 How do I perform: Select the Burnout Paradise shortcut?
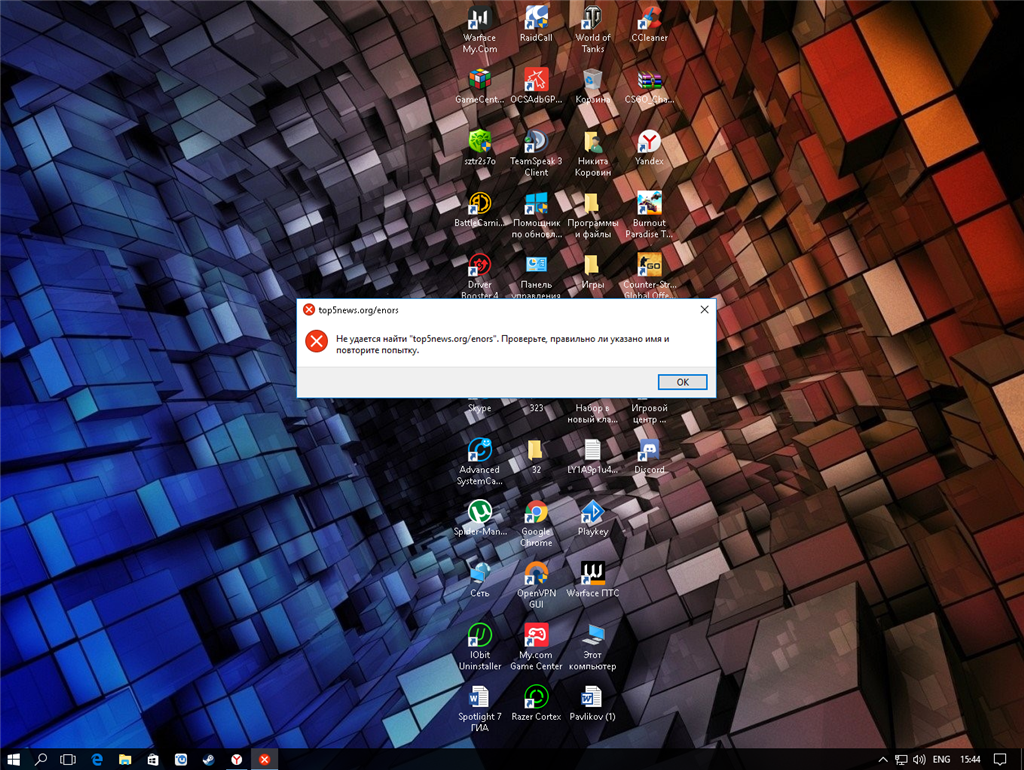coord(649,215)
